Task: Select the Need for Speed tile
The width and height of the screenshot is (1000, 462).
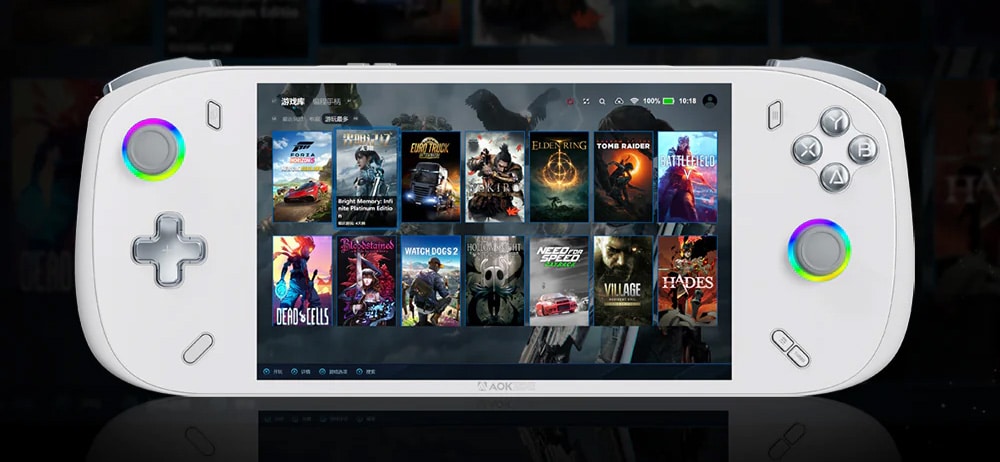Action: pyautogui.click(x=559, y=281)
